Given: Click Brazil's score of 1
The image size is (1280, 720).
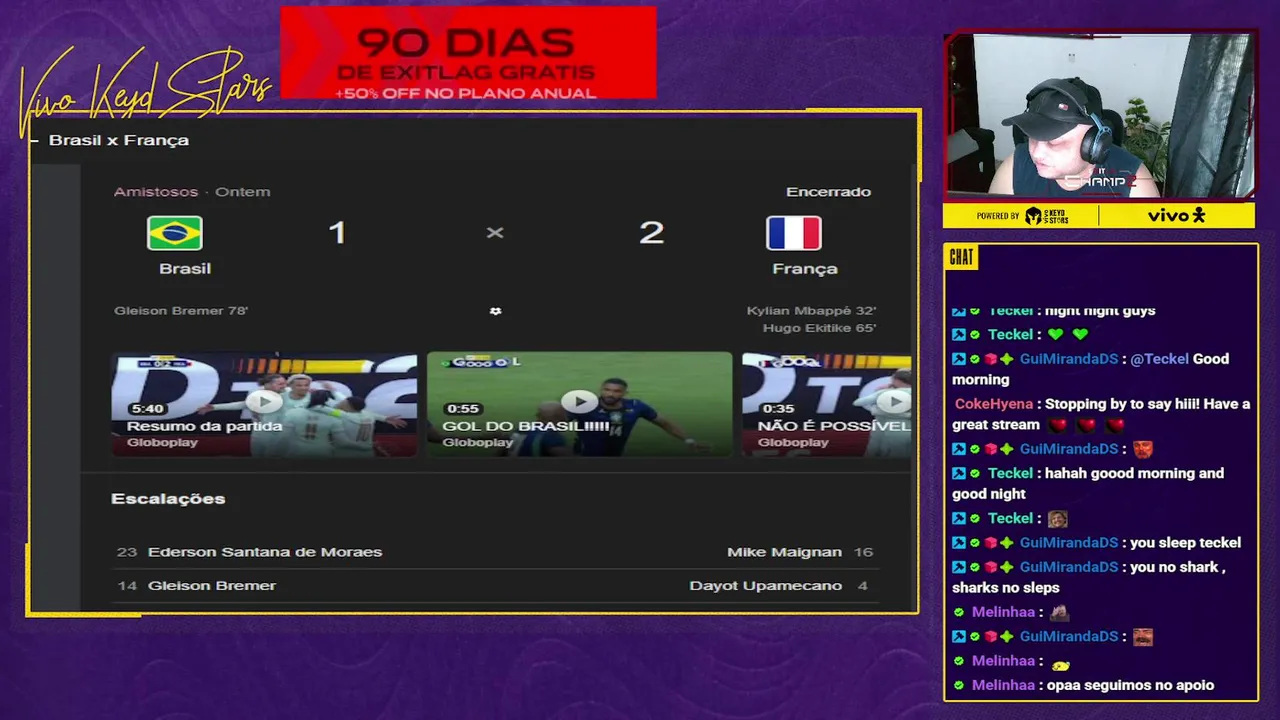Looking at the screenshot, I should (337, 232).
